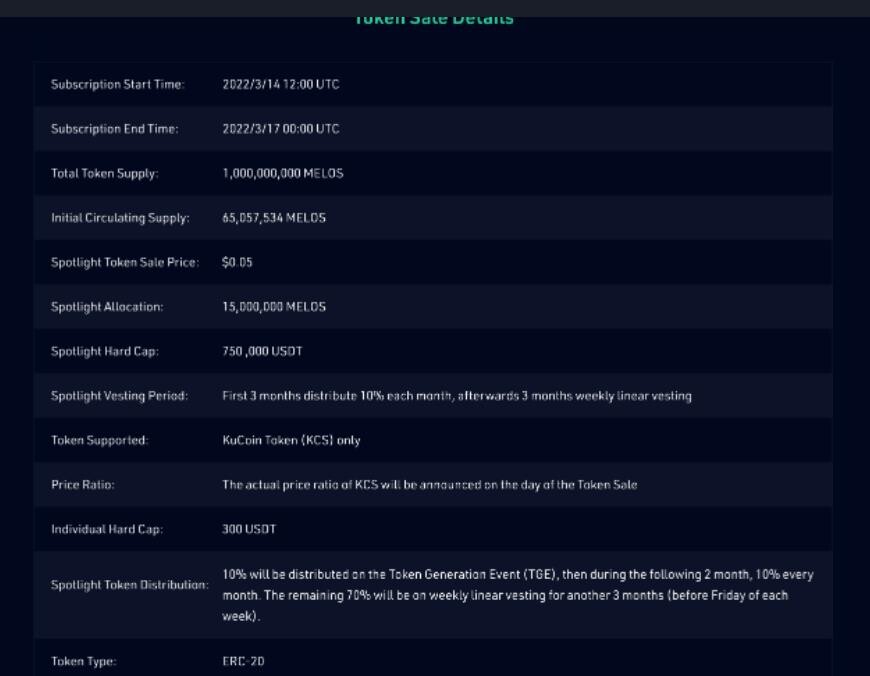The image size is (870, 676).
Task: Select the value '1,000,000,000 MELOS'
Action: click(283, 173)
